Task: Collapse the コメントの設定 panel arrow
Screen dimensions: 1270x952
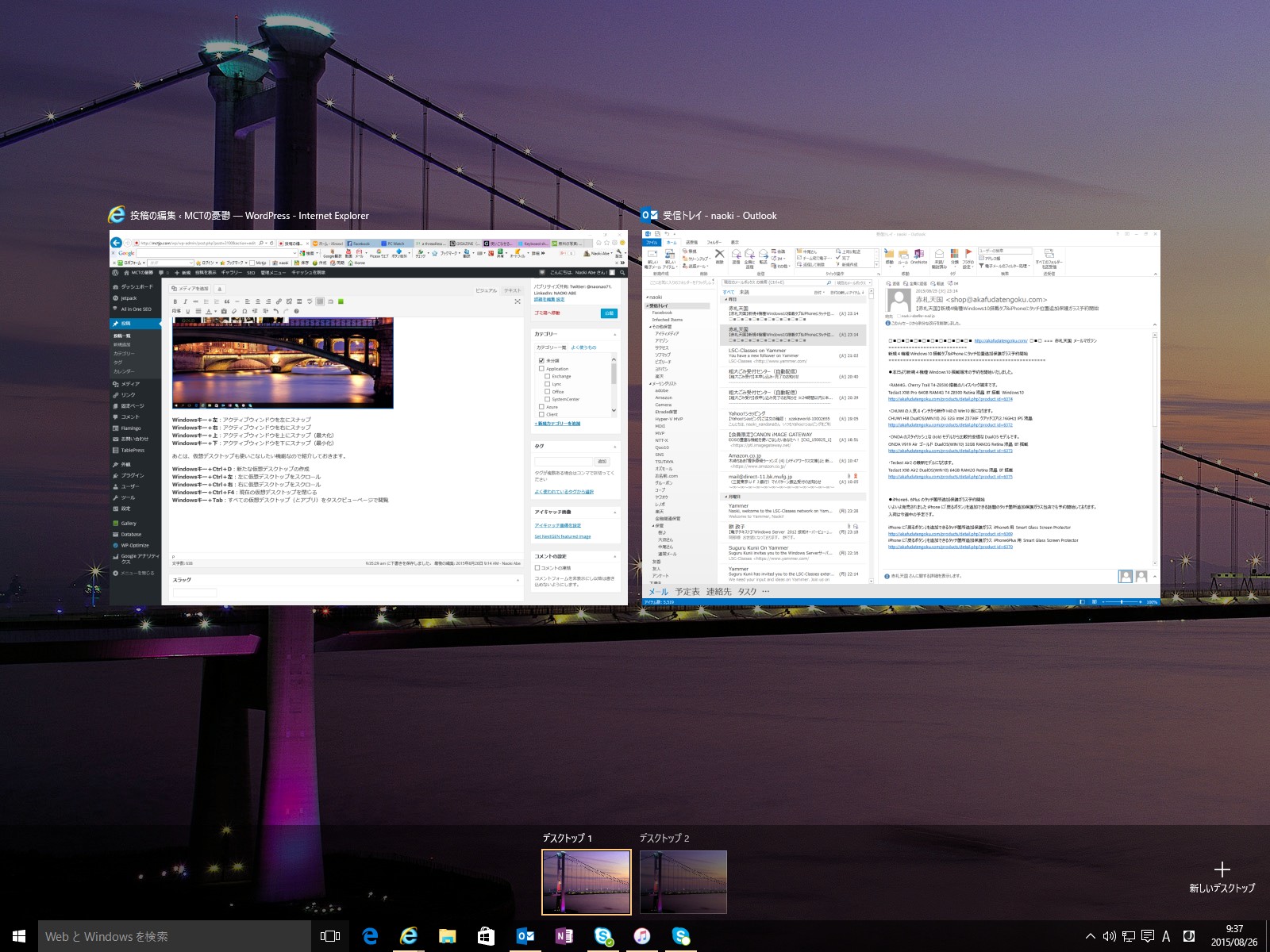Action: click(615, 557)
